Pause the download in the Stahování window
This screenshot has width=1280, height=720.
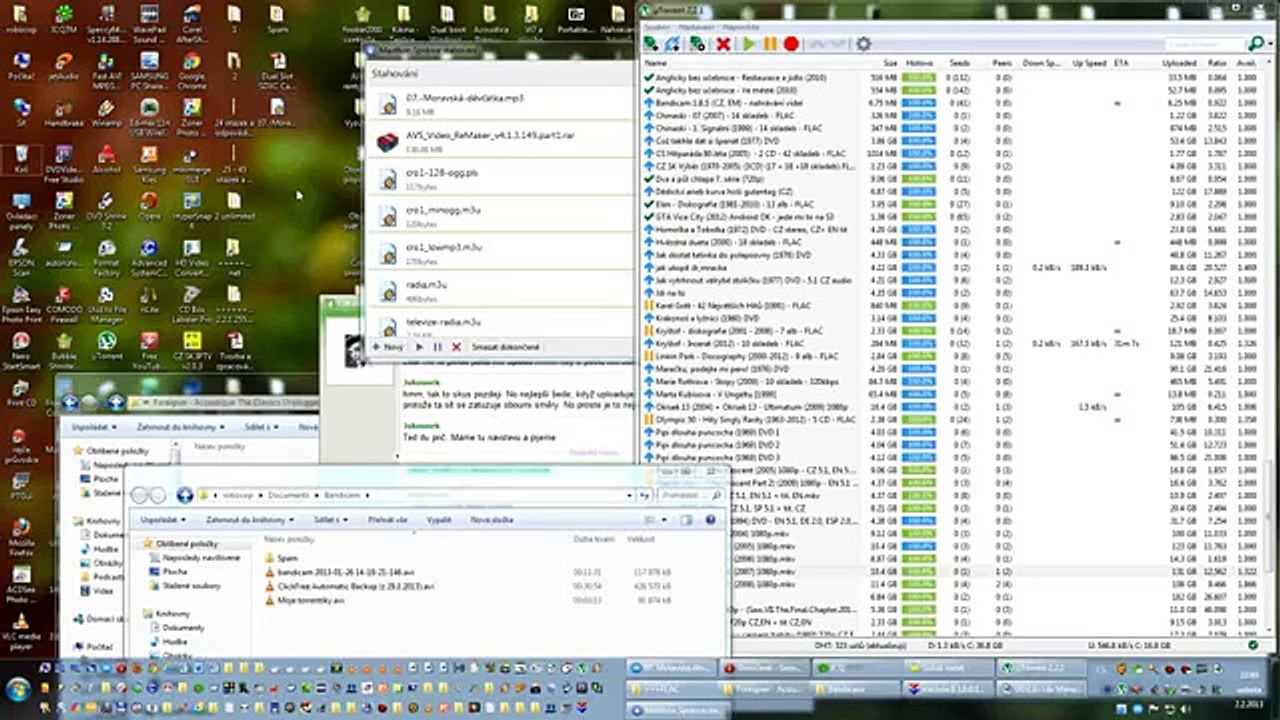pyautogui.click(x=438, y=347)
